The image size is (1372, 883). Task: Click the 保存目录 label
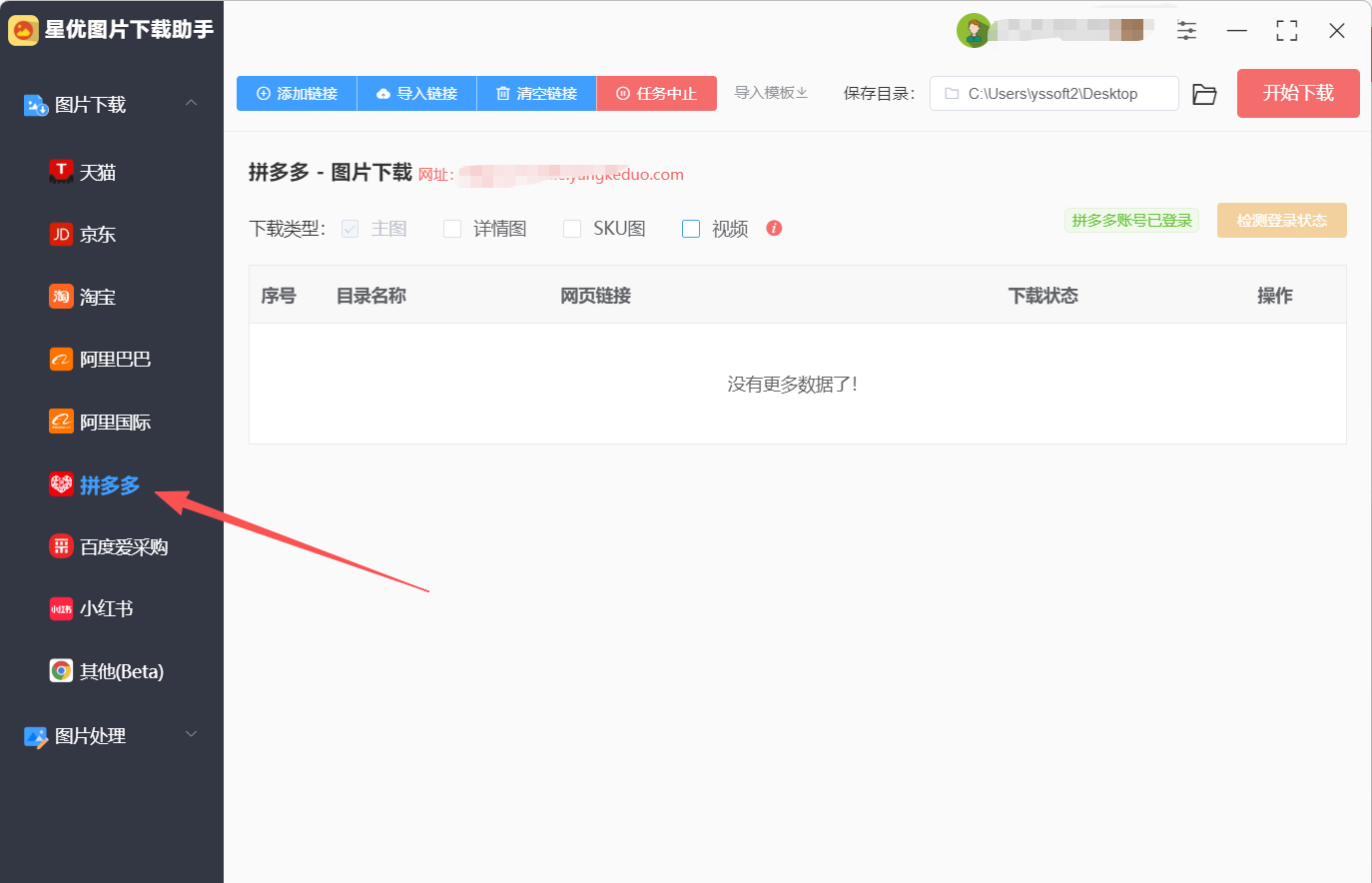click(879, 94)
